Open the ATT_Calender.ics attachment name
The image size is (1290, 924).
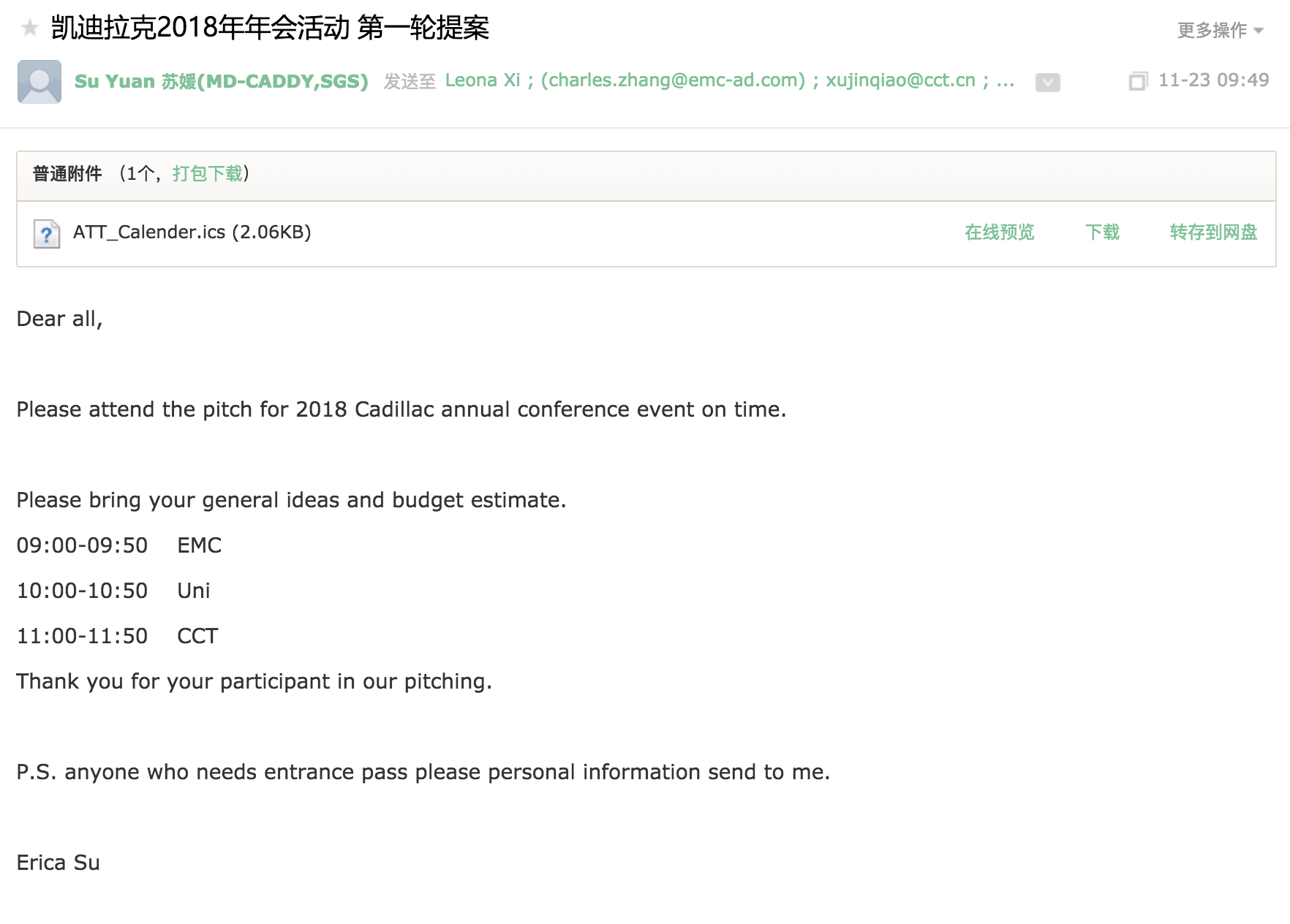(x=192, y=232)
